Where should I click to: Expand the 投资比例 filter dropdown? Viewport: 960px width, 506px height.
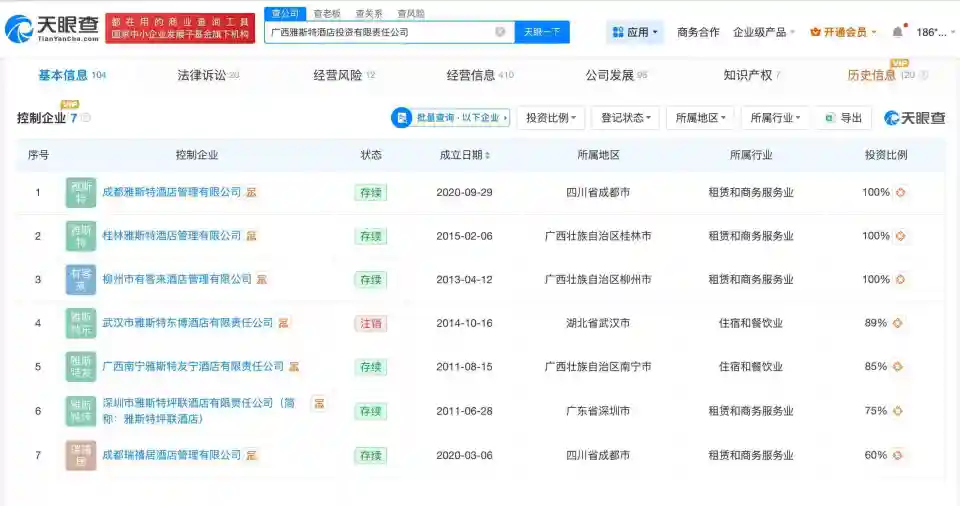(x=552, y=118)
